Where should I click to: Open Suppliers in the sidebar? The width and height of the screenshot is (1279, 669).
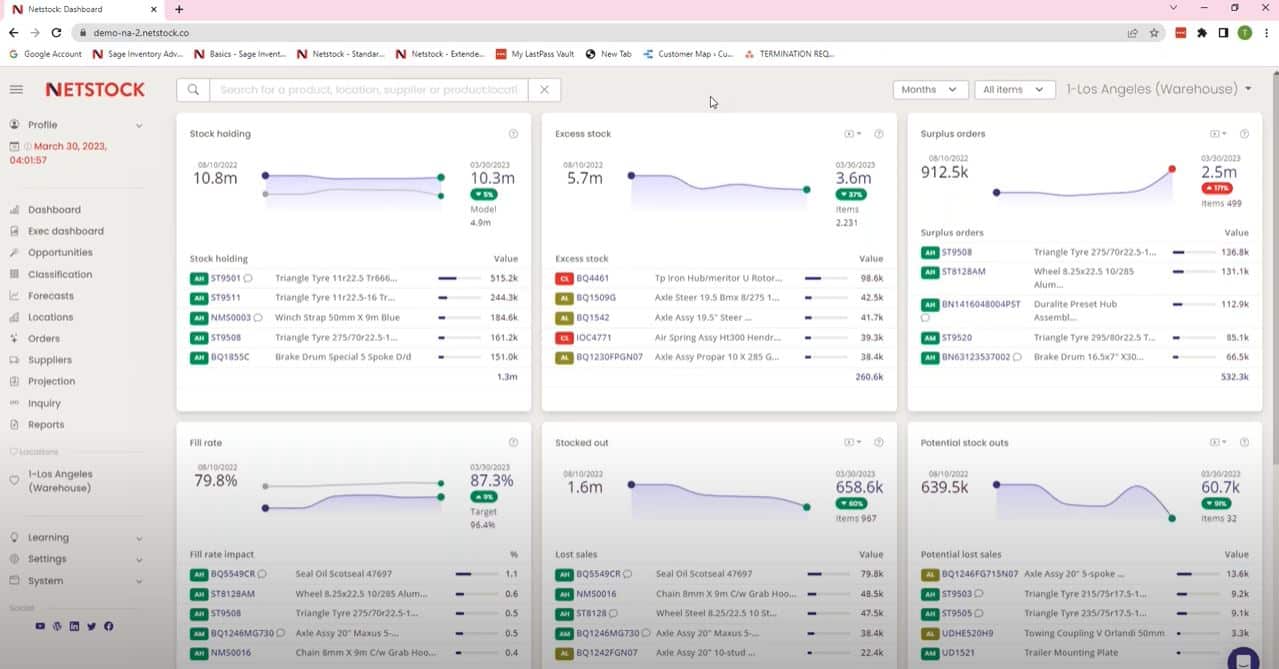tap(50, 360)
